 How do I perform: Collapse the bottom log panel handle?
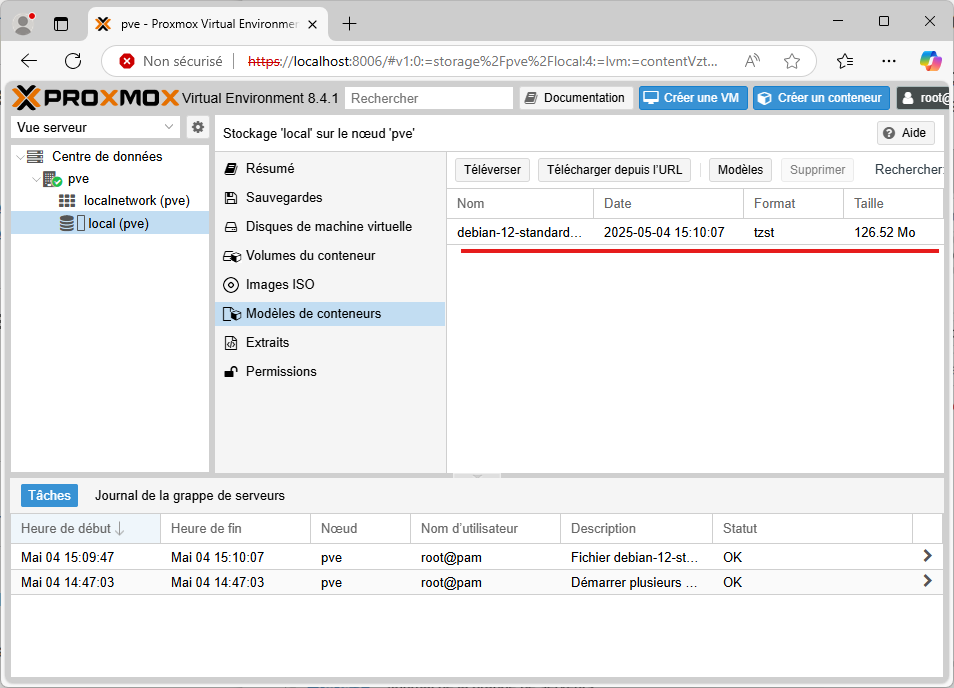tap(477, 475)
